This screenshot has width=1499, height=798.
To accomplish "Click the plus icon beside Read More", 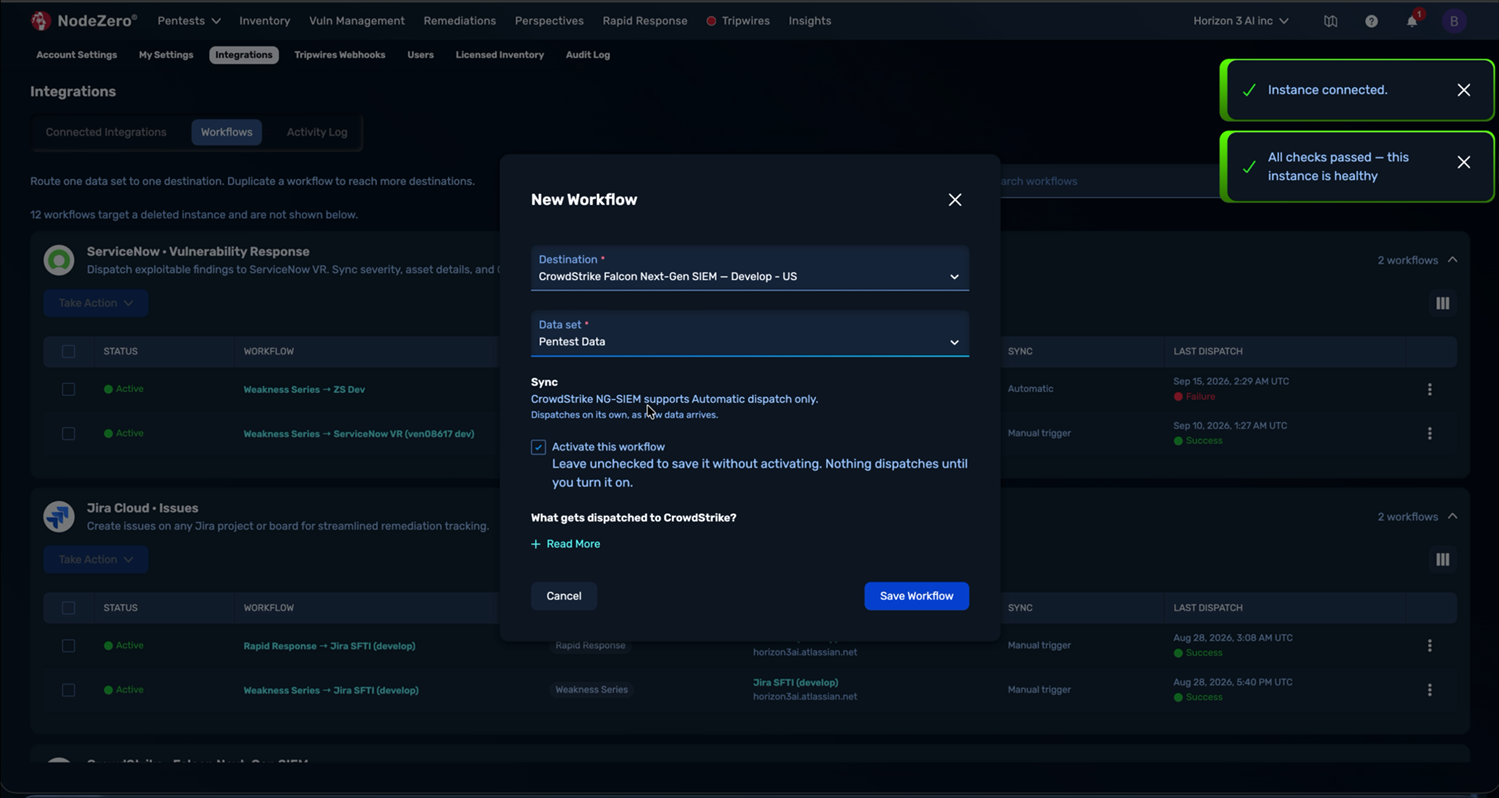I will 536,544.
